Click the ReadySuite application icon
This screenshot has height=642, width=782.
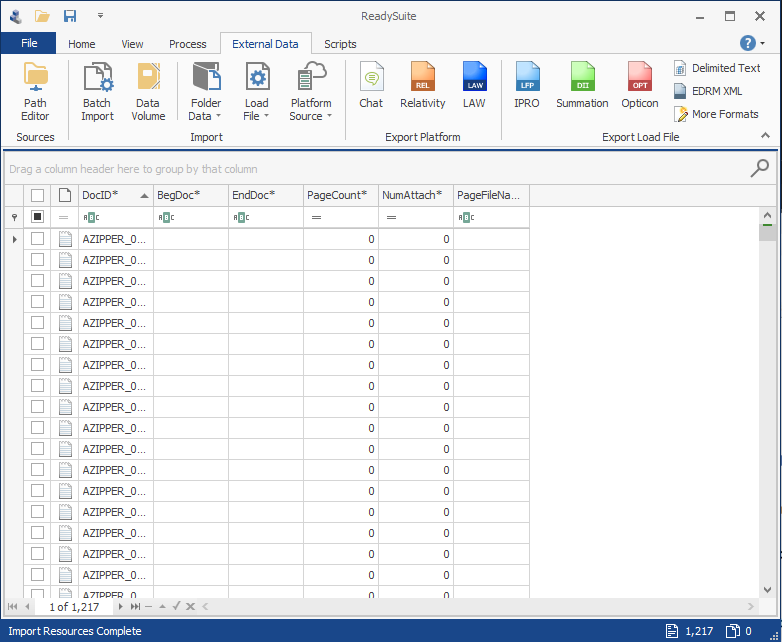16,16
